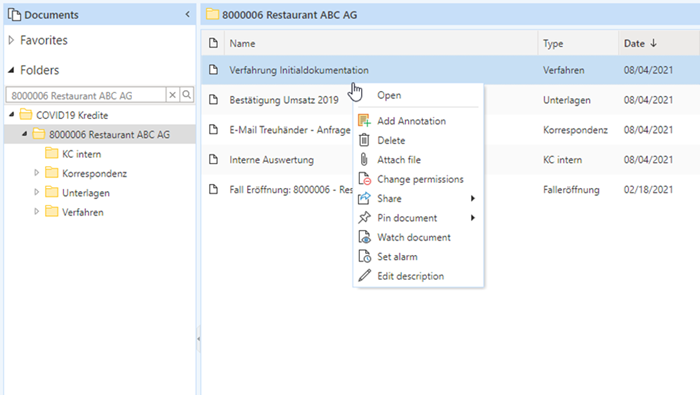Click the Attach file paperclip icon
The height and width of the screenshot is (395, 700).
(364, 160)
